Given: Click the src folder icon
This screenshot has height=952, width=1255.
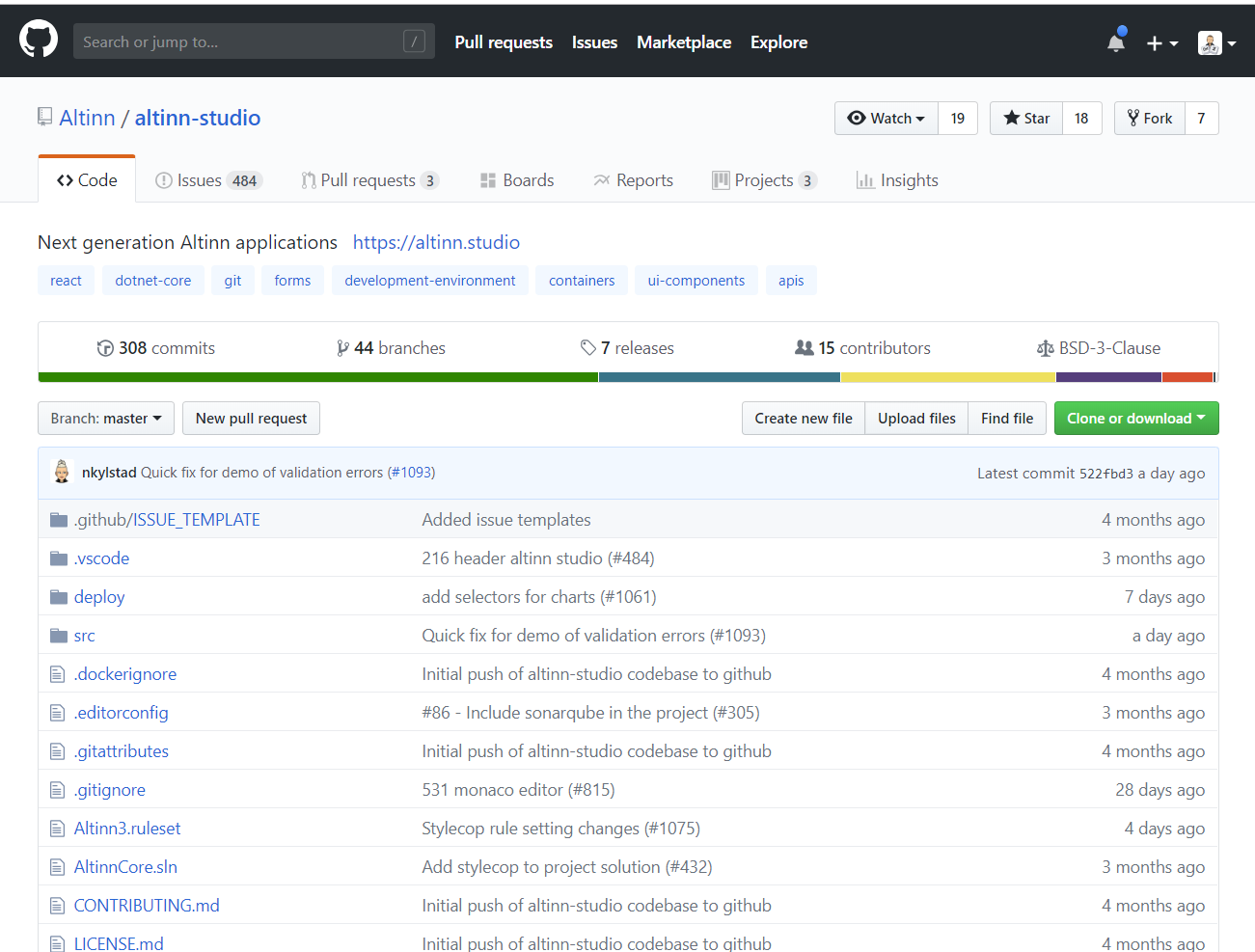Looking at the screenshot, I should [58, 636].
